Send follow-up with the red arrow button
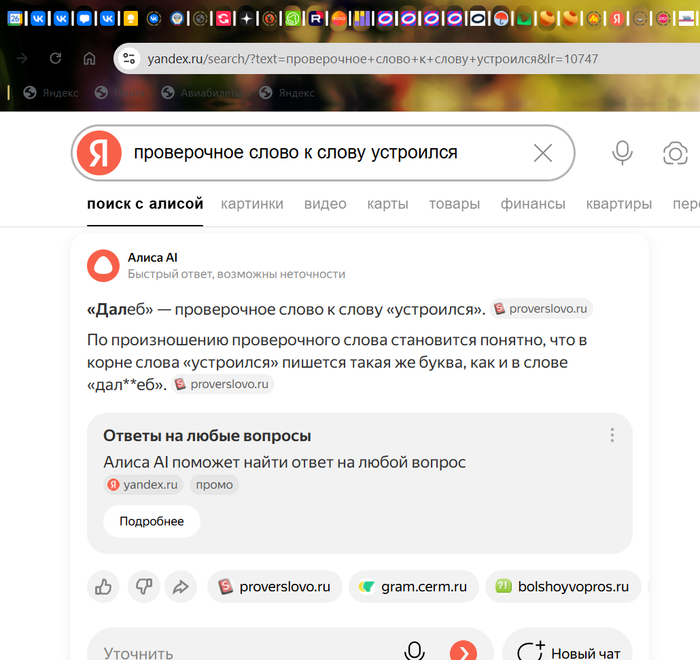 [x=463, y=651]
